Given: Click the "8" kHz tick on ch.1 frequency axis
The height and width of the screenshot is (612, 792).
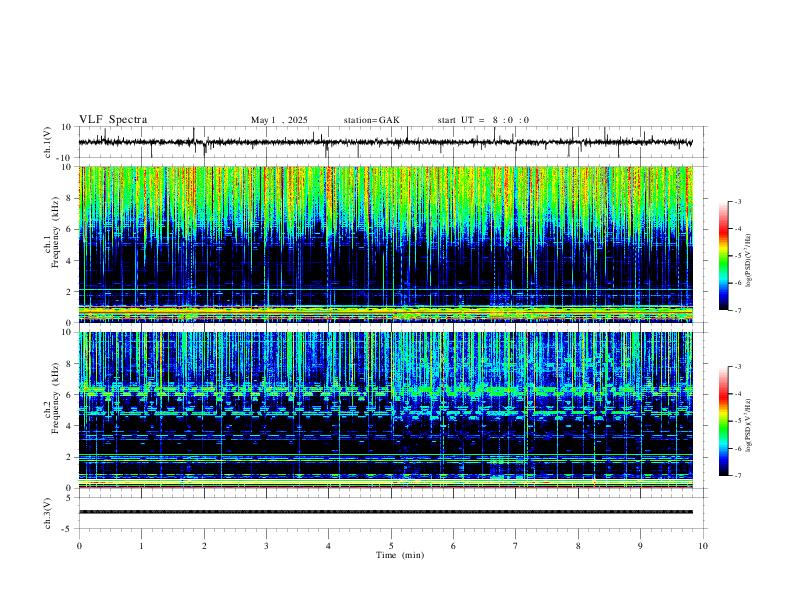Looking at the screenshot, I should point(70,198).
